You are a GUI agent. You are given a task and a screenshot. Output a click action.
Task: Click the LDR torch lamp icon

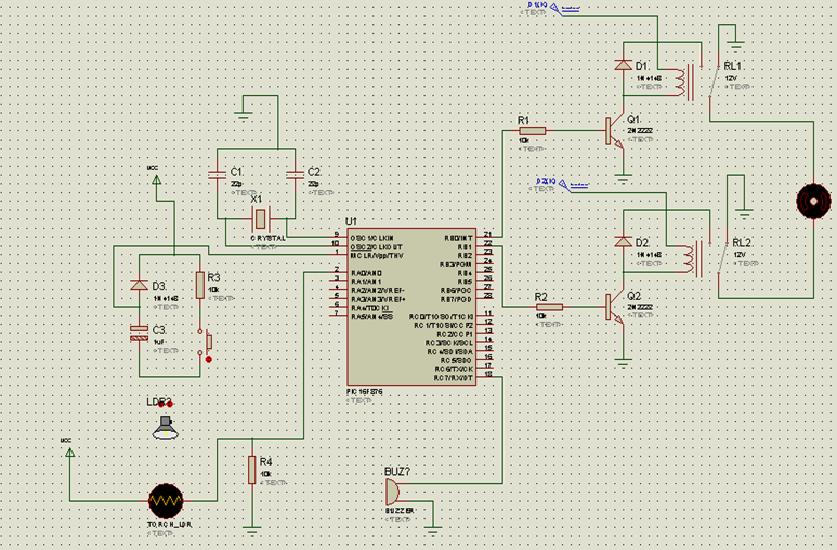[165, 428]
